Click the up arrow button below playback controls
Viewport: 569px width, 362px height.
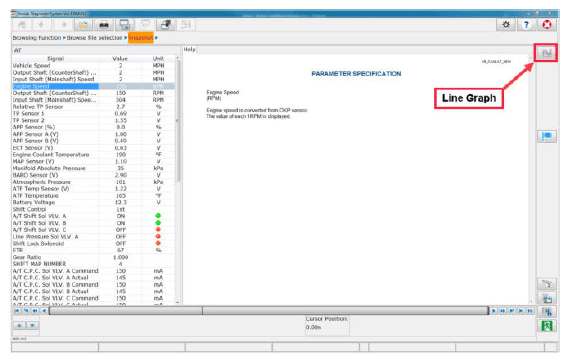point(20,325)
